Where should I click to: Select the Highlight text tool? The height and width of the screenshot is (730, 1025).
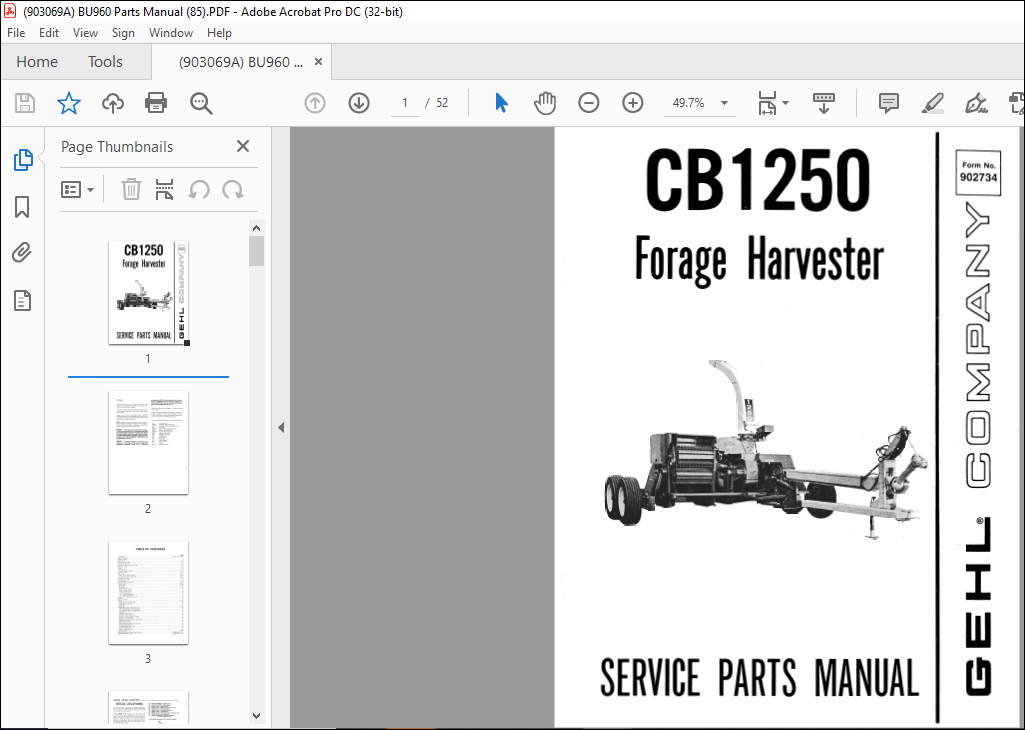click(x=932, y=103)
